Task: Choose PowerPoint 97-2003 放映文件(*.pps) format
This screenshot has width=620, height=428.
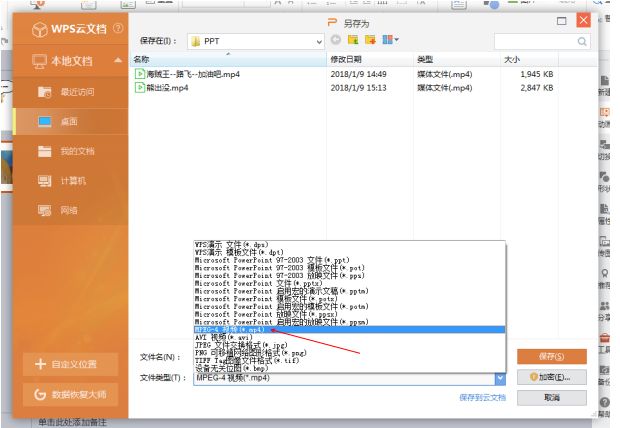Action: click(350, 275)
